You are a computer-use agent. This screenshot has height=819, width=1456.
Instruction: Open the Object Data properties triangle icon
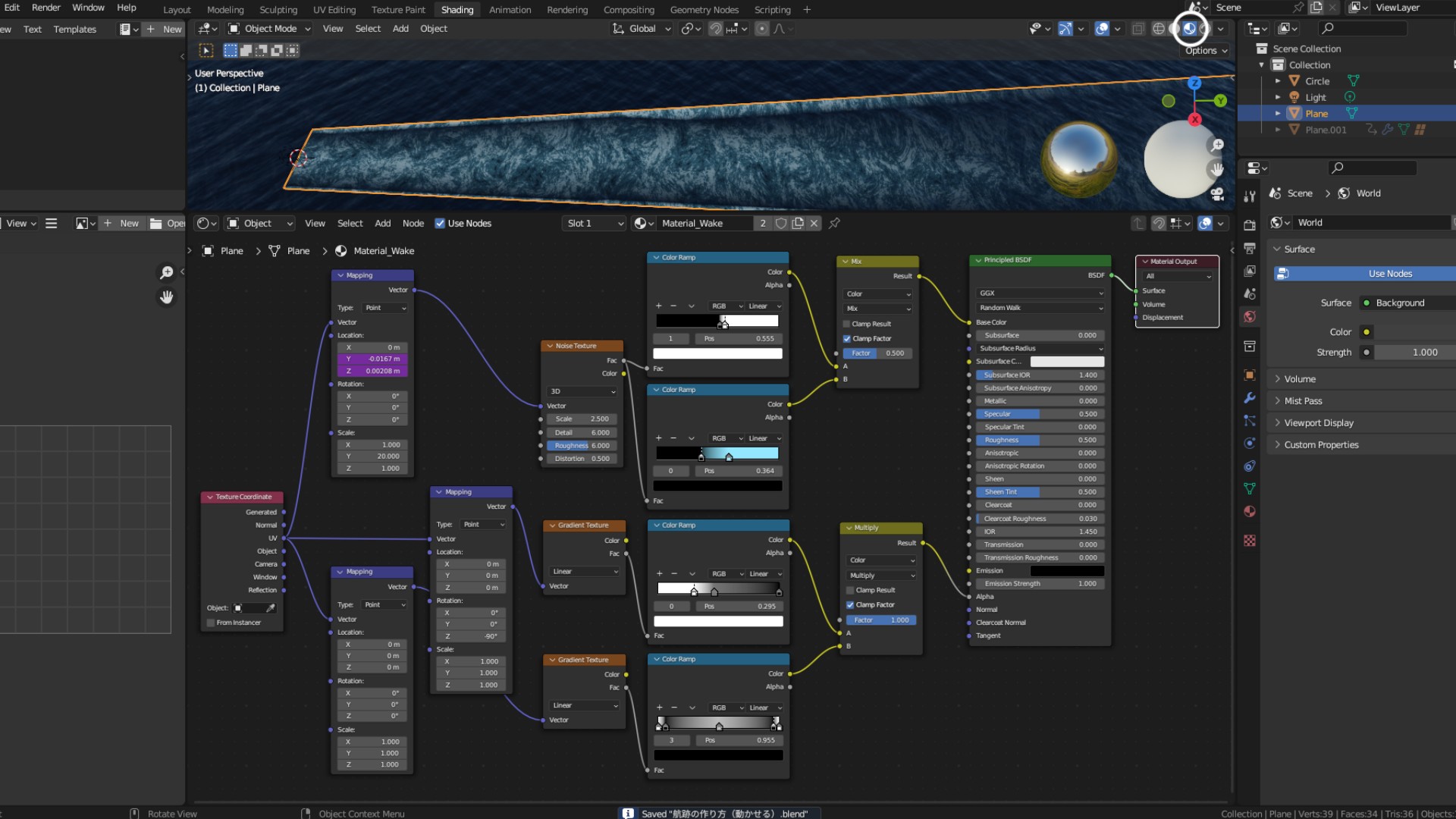click(x=1250, y=488)
